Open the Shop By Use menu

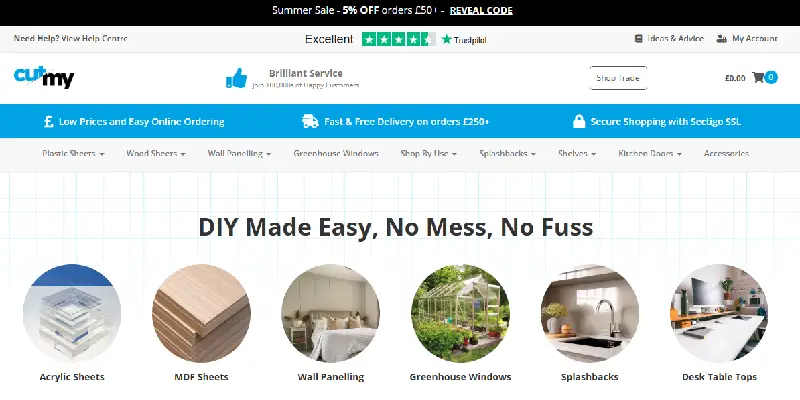point(429,154)
